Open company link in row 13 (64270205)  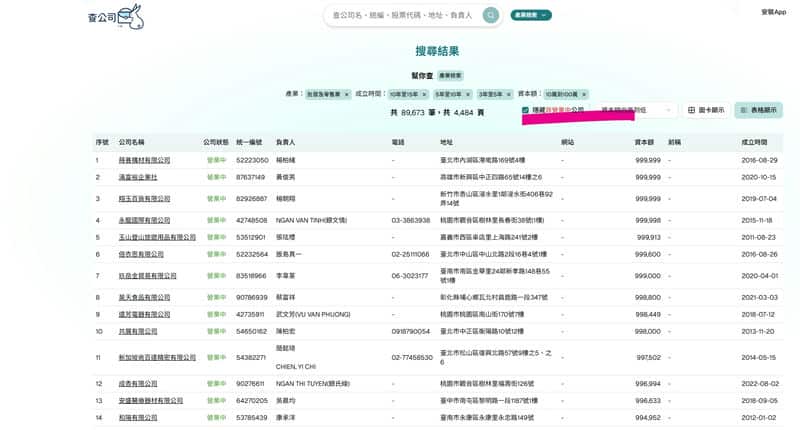(151, 400)
